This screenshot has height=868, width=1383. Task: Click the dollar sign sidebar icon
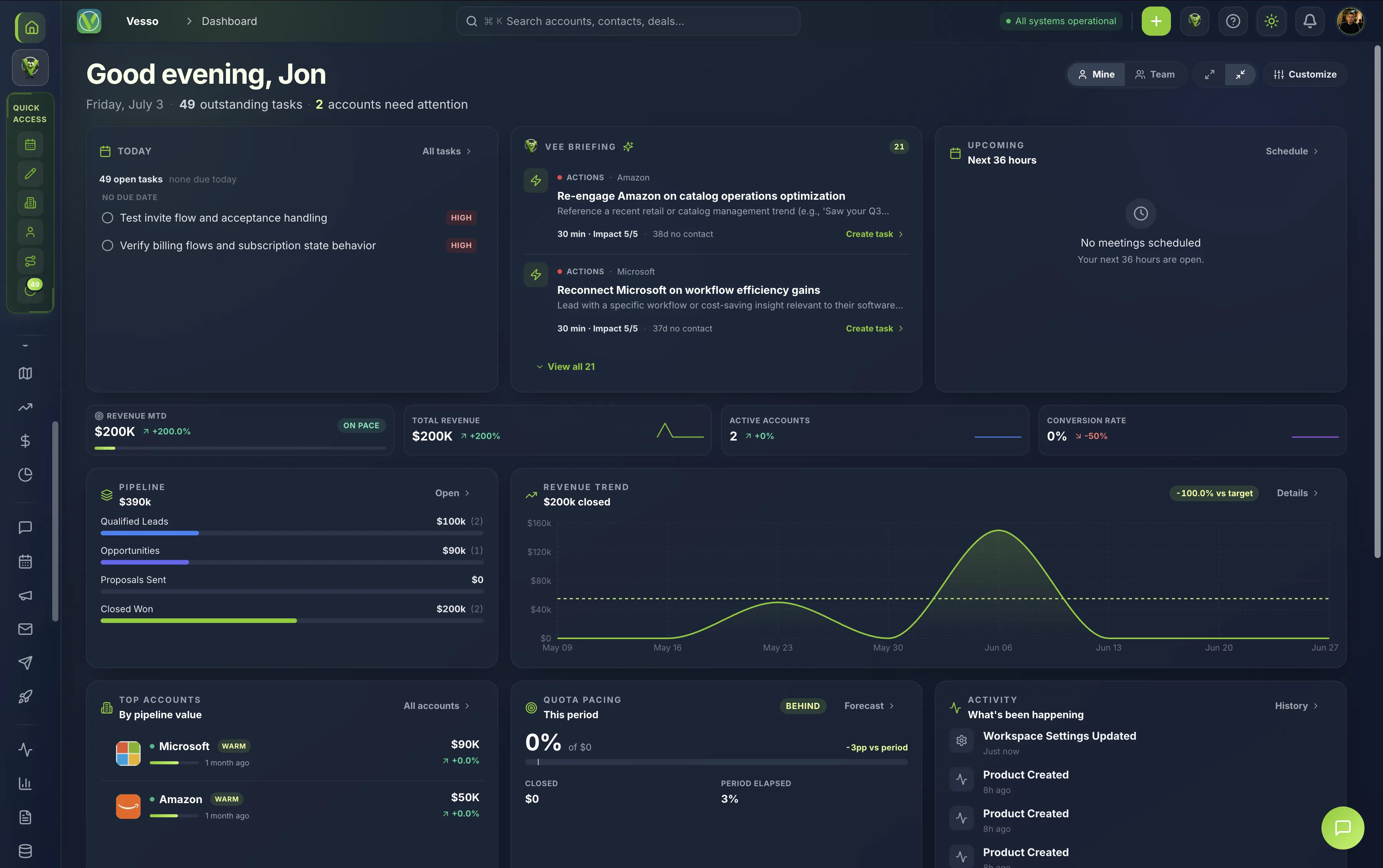click(25, 441)
